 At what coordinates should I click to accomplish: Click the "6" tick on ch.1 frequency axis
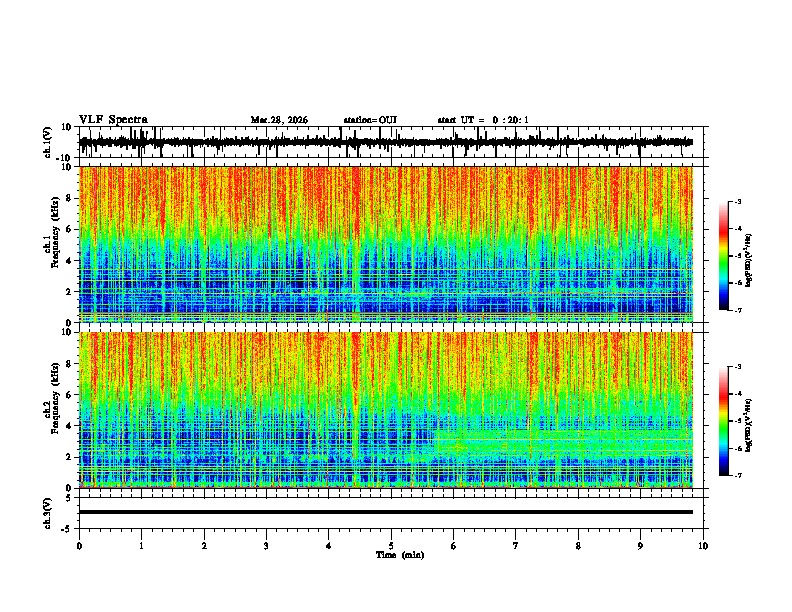click(69, 229)
